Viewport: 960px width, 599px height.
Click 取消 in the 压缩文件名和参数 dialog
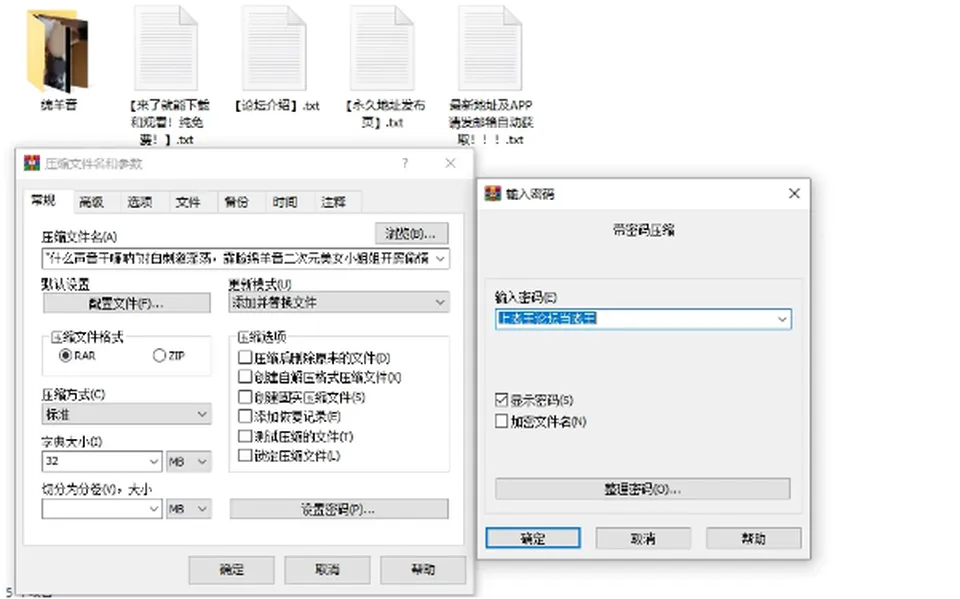(x=328, y=570)
